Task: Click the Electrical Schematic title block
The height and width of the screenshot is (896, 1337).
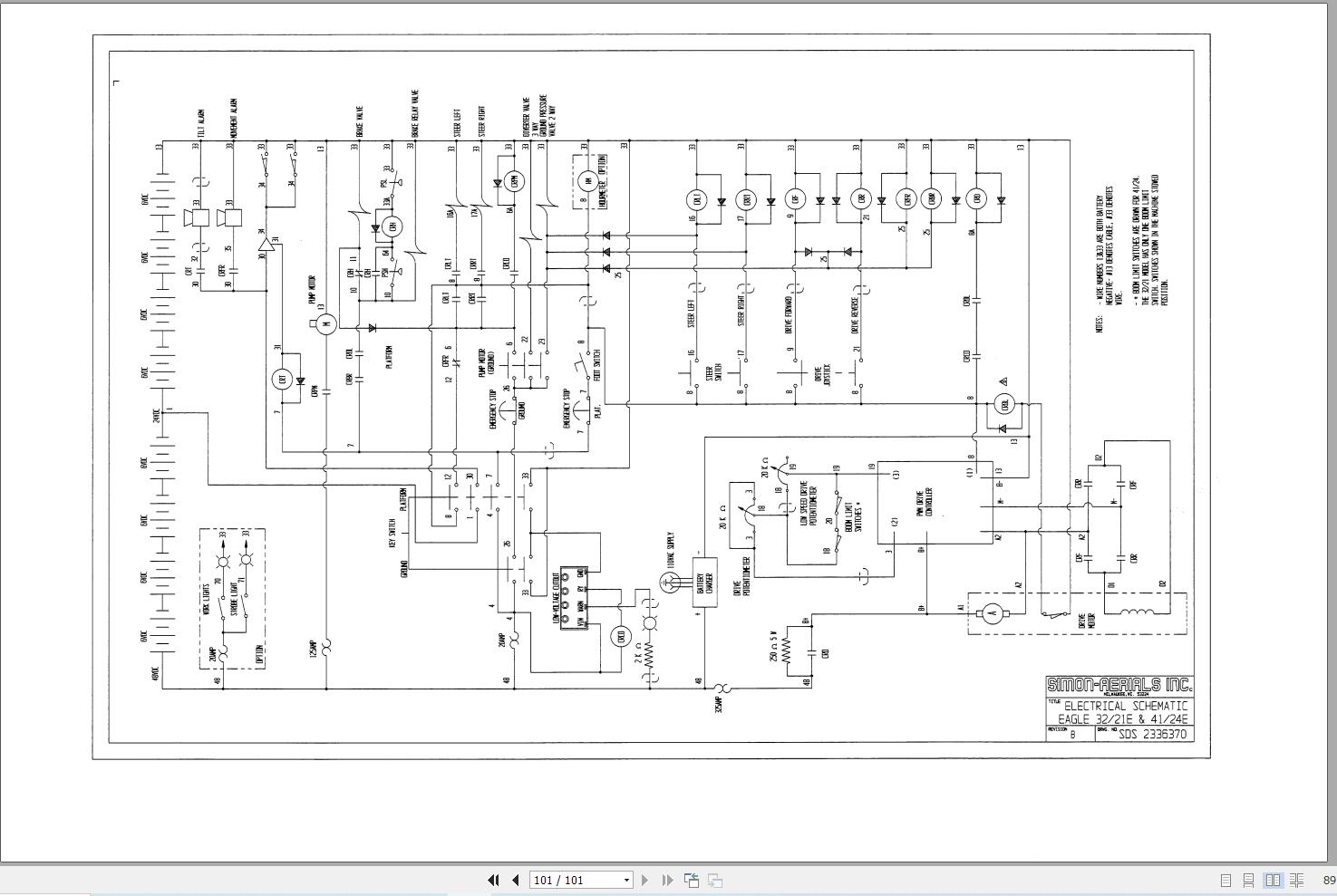Action: pos(1125,712)
